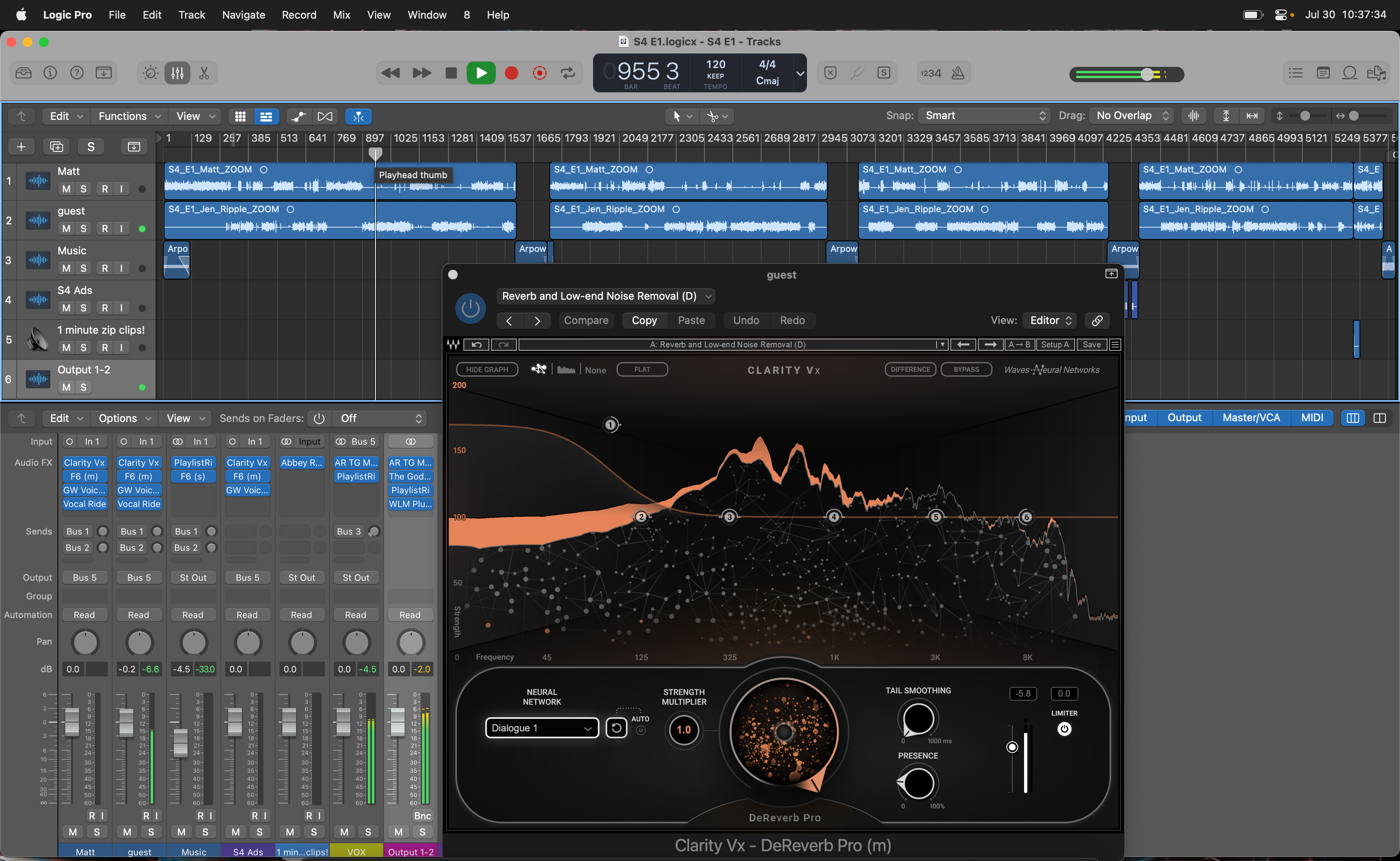The width and height of the screenshot is (1400, 861).
Task: Open Quick Help question mark icon
Action: pyautogui.click(x=76, y=73)
